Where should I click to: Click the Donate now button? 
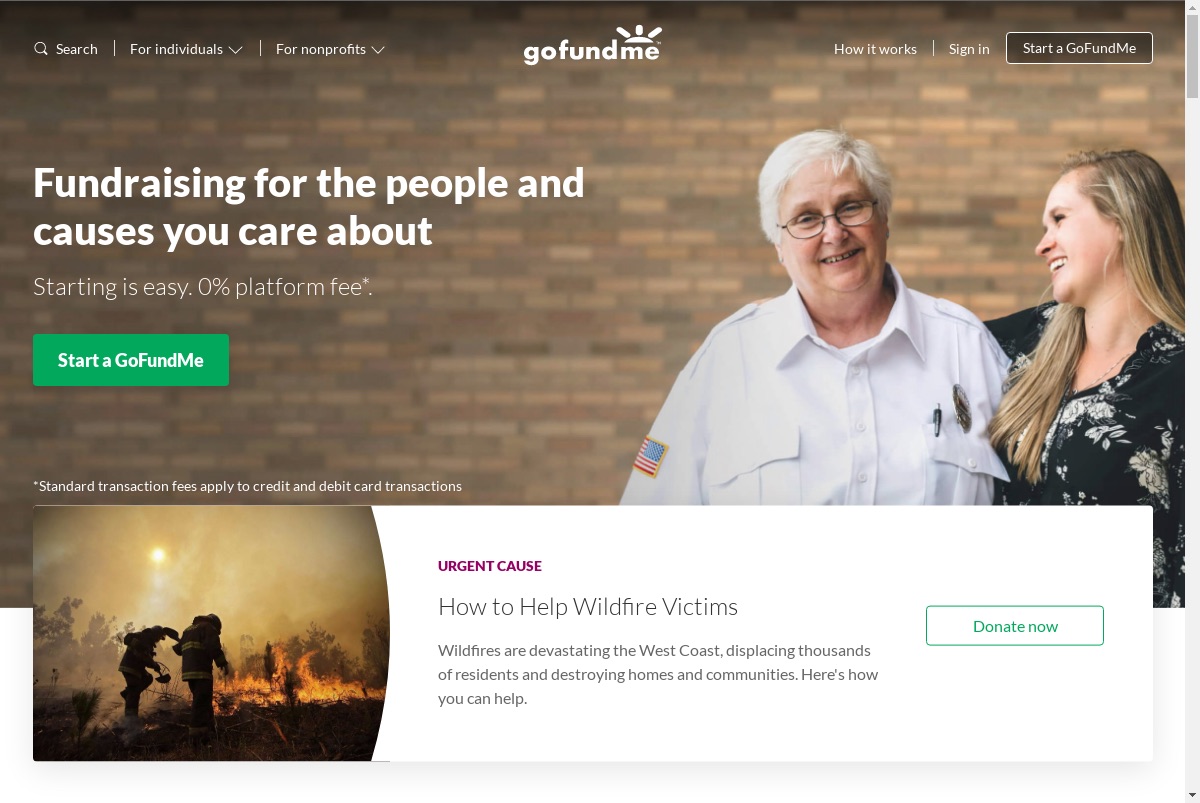coord(1015,626)
